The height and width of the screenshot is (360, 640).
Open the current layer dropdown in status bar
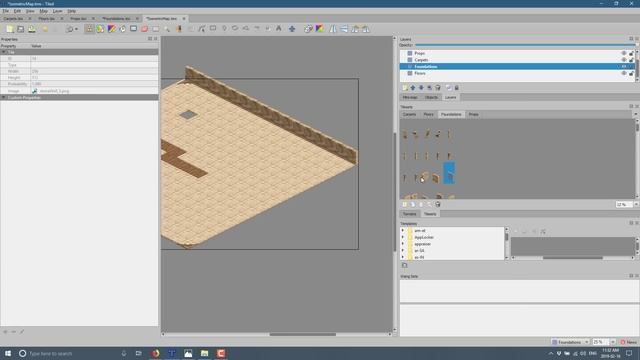[x=571, y=342]
